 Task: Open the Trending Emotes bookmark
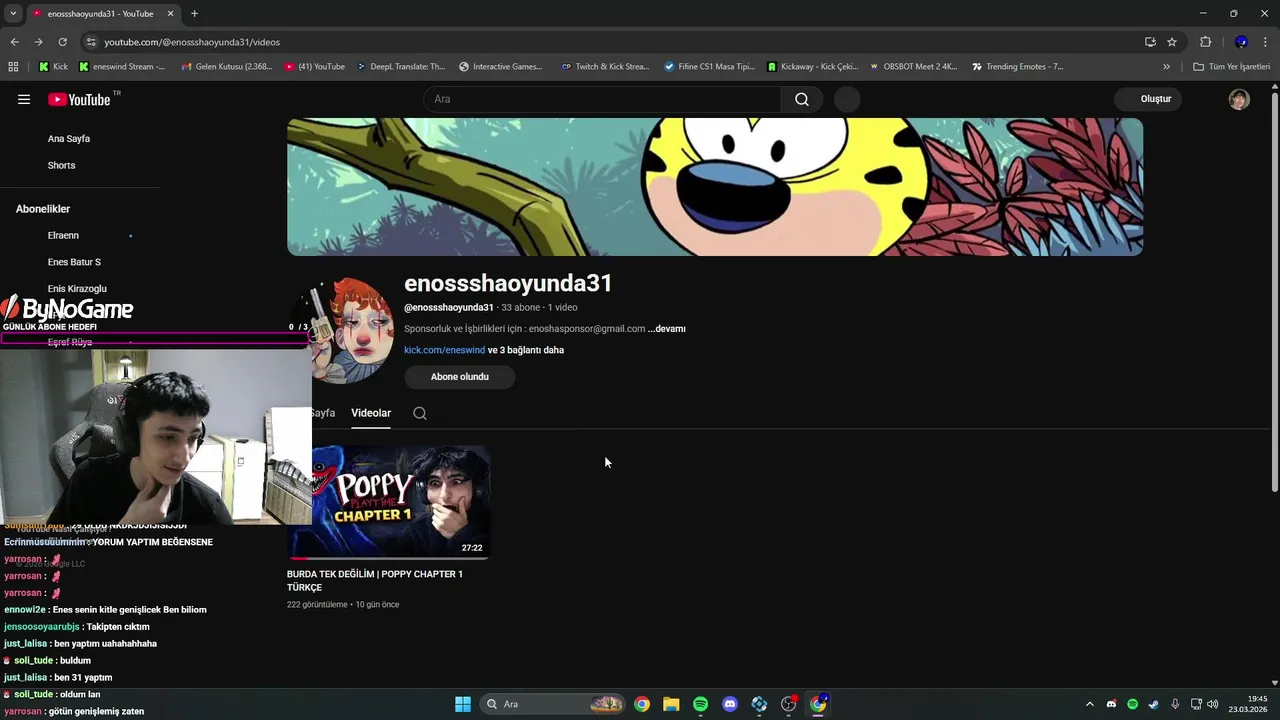point(1018,67)
